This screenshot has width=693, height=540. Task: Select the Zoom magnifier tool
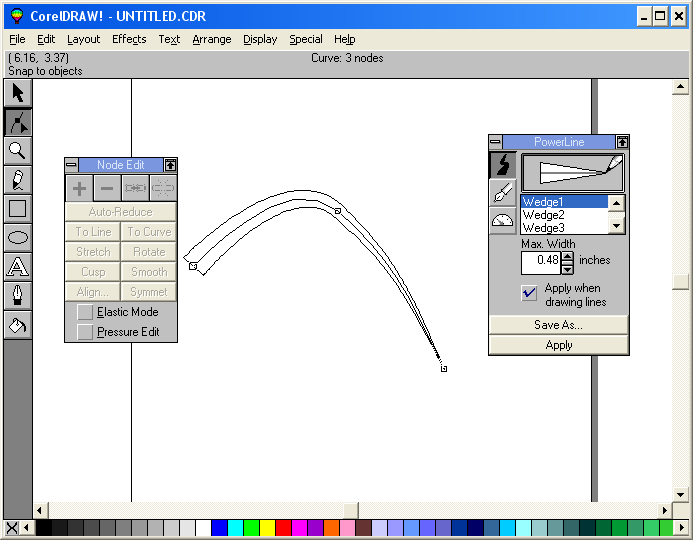coord(18,151)
